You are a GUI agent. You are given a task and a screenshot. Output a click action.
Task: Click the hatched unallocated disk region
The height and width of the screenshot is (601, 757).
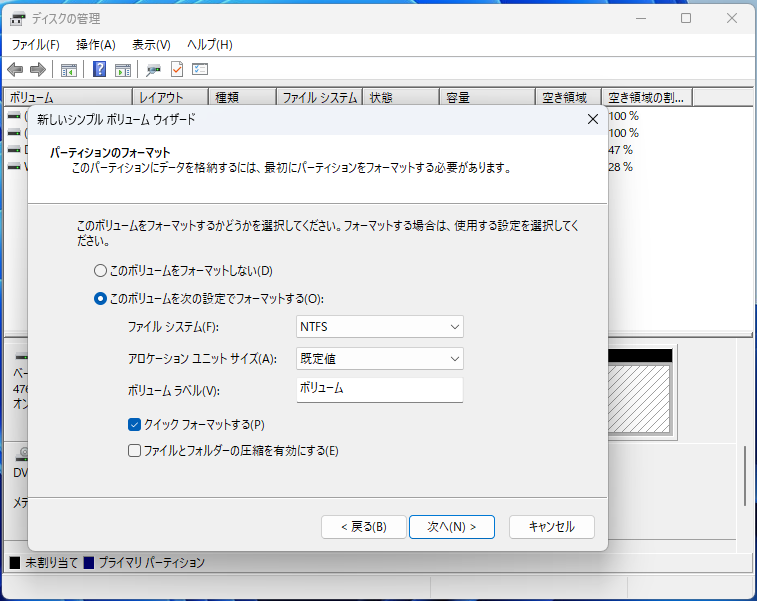tap(639, 399)
